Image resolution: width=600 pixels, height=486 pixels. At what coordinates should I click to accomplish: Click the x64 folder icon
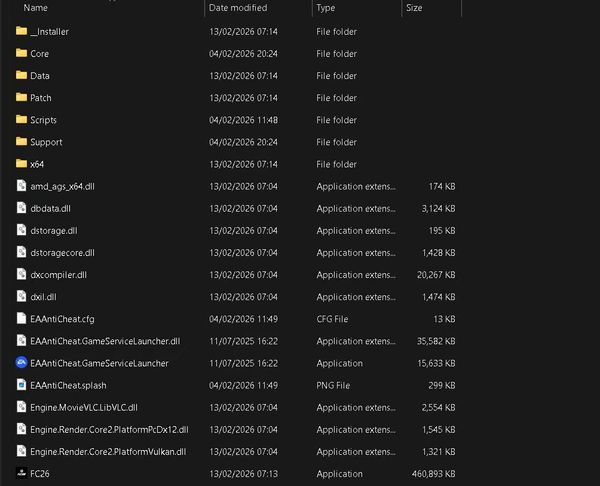coord(21,164)
